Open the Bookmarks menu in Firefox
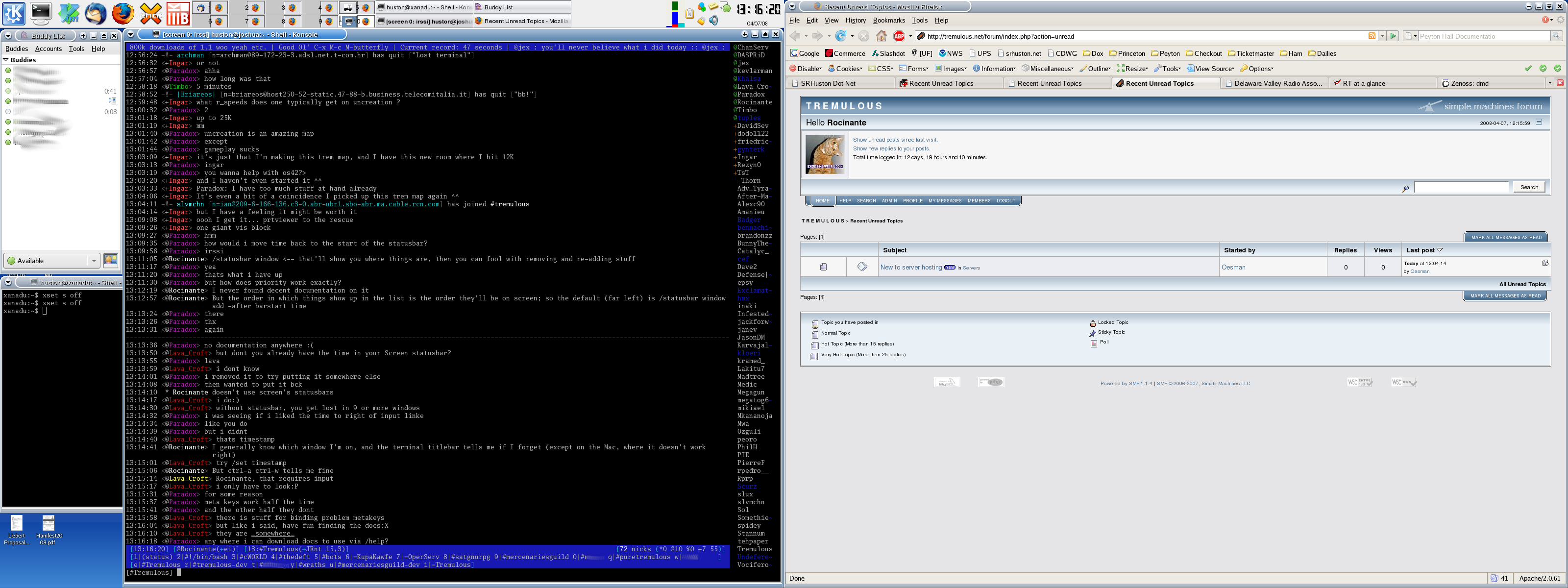Image resolution: width=1568 pixels, height=588 pixels. [889, 20]
